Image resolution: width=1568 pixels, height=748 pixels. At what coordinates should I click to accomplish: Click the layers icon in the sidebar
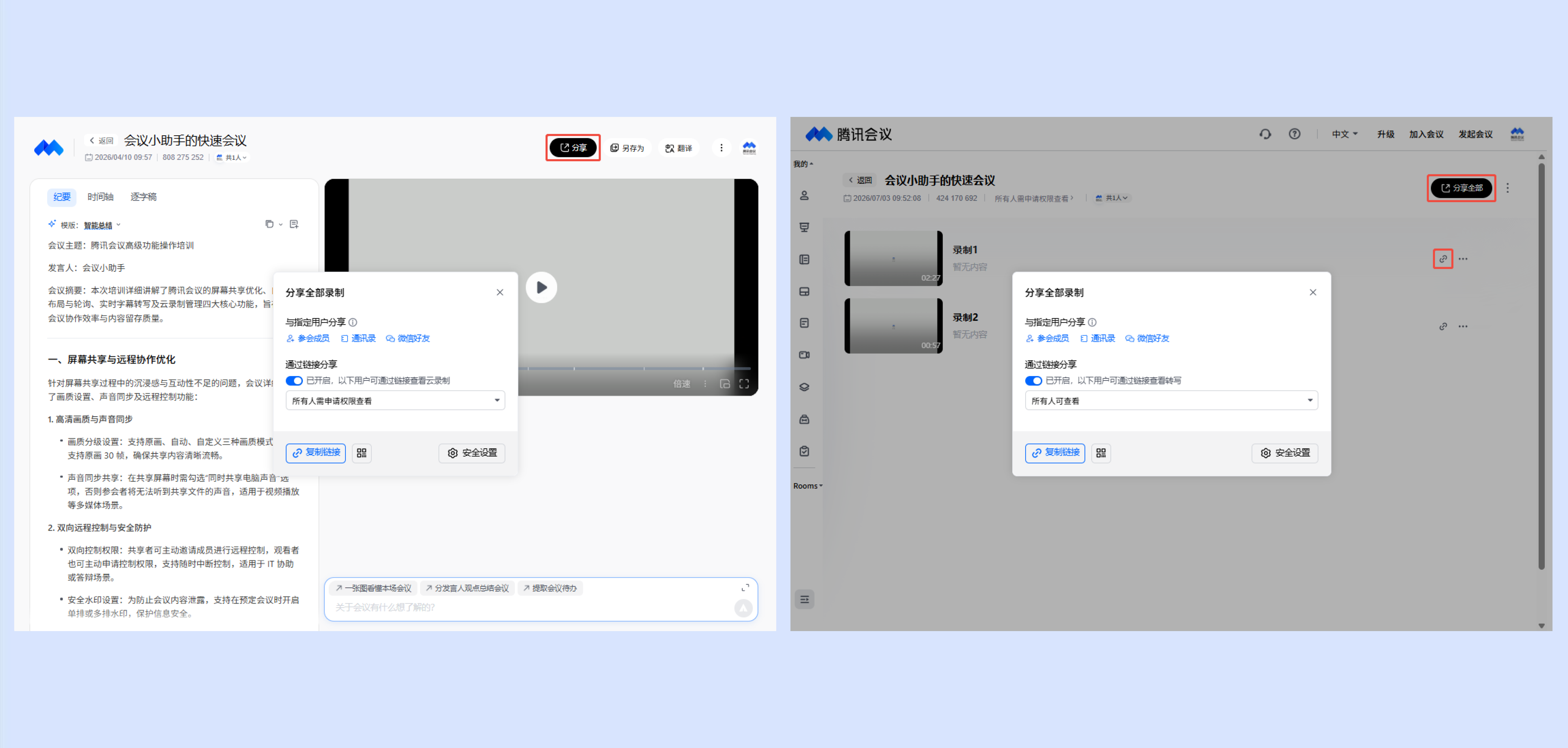[804, 387]
